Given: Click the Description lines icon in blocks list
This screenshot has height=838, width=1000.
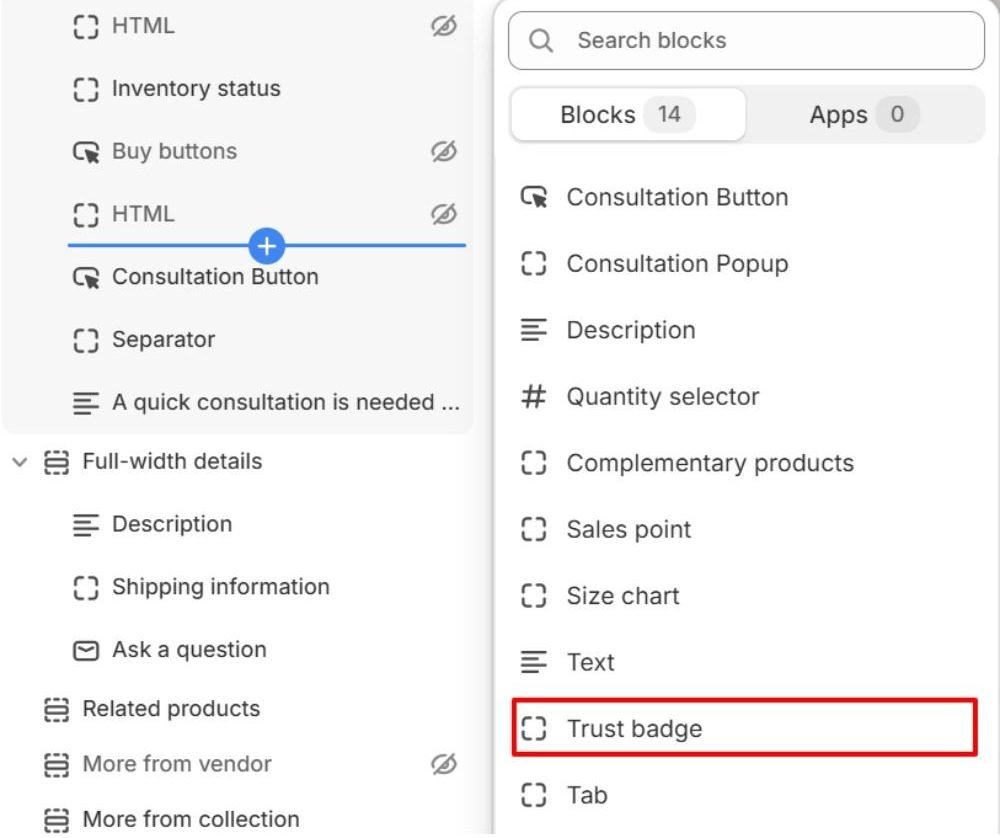Looking at the screenshot, I should coord(533,330).
